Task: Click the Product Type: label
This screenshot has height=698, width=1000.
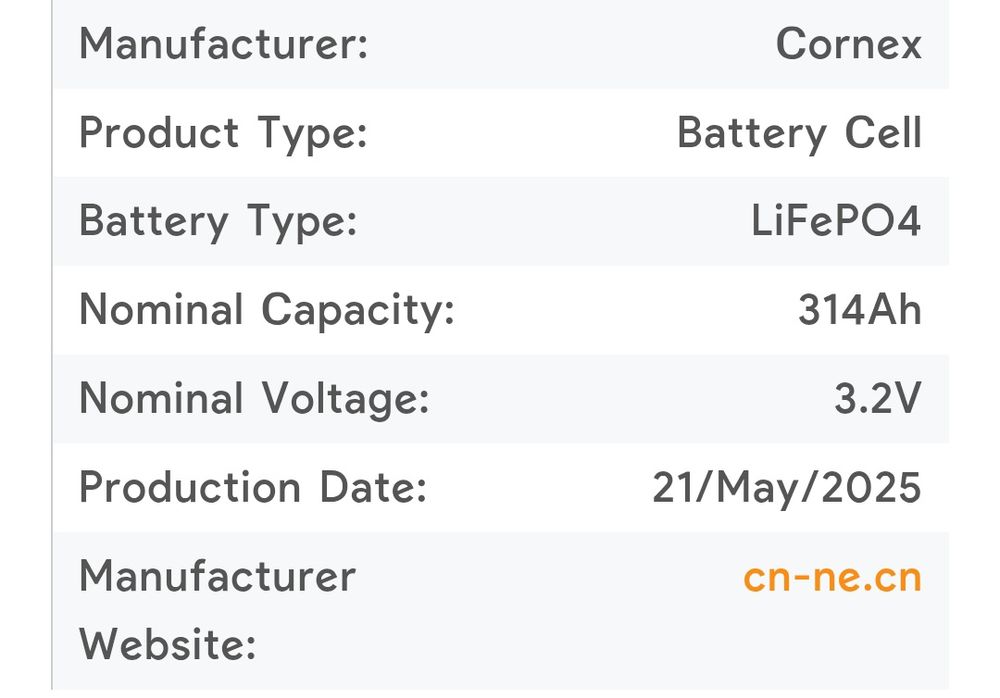Action: (x=223, y=133)
